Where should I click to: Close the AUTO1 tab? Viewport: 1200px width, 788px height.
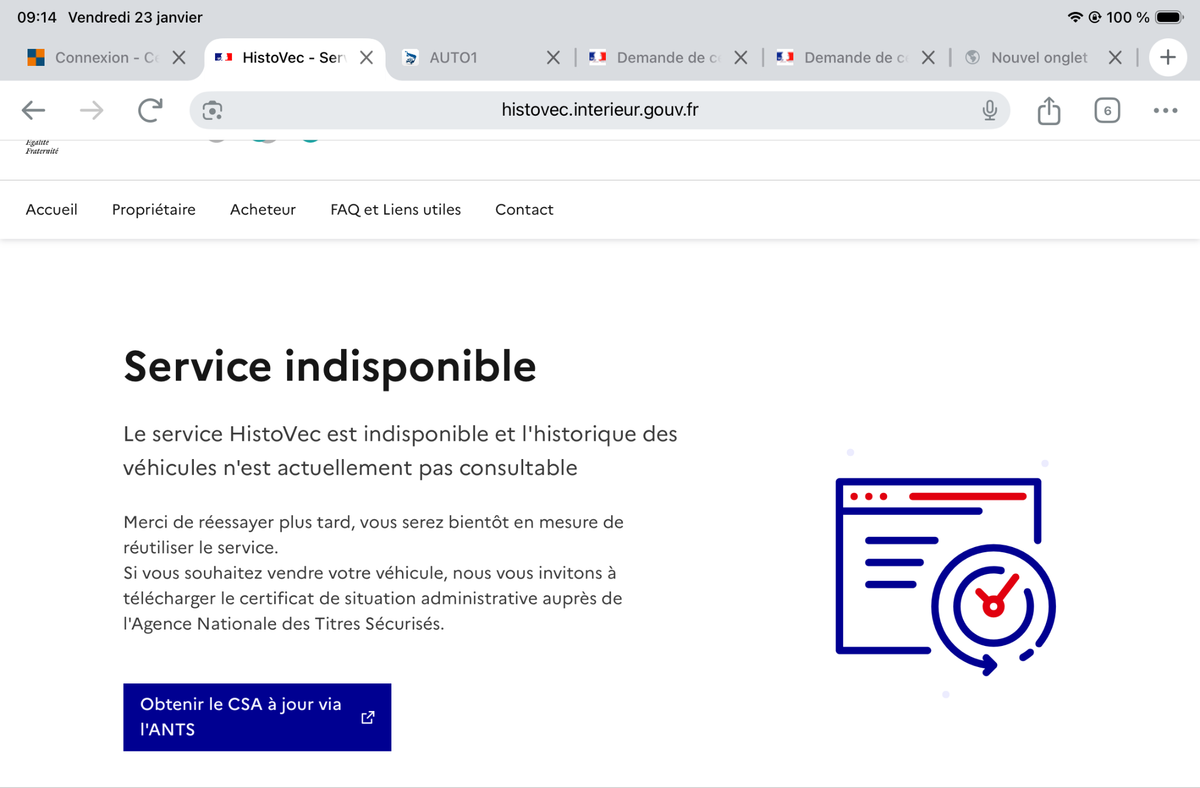point(553,58)
